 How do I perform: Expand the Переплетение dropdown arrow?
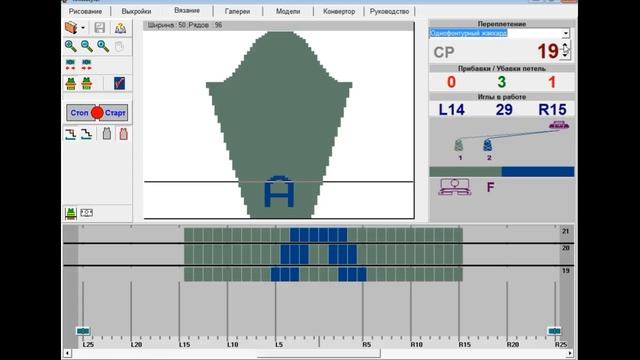[x=566, y=33]
